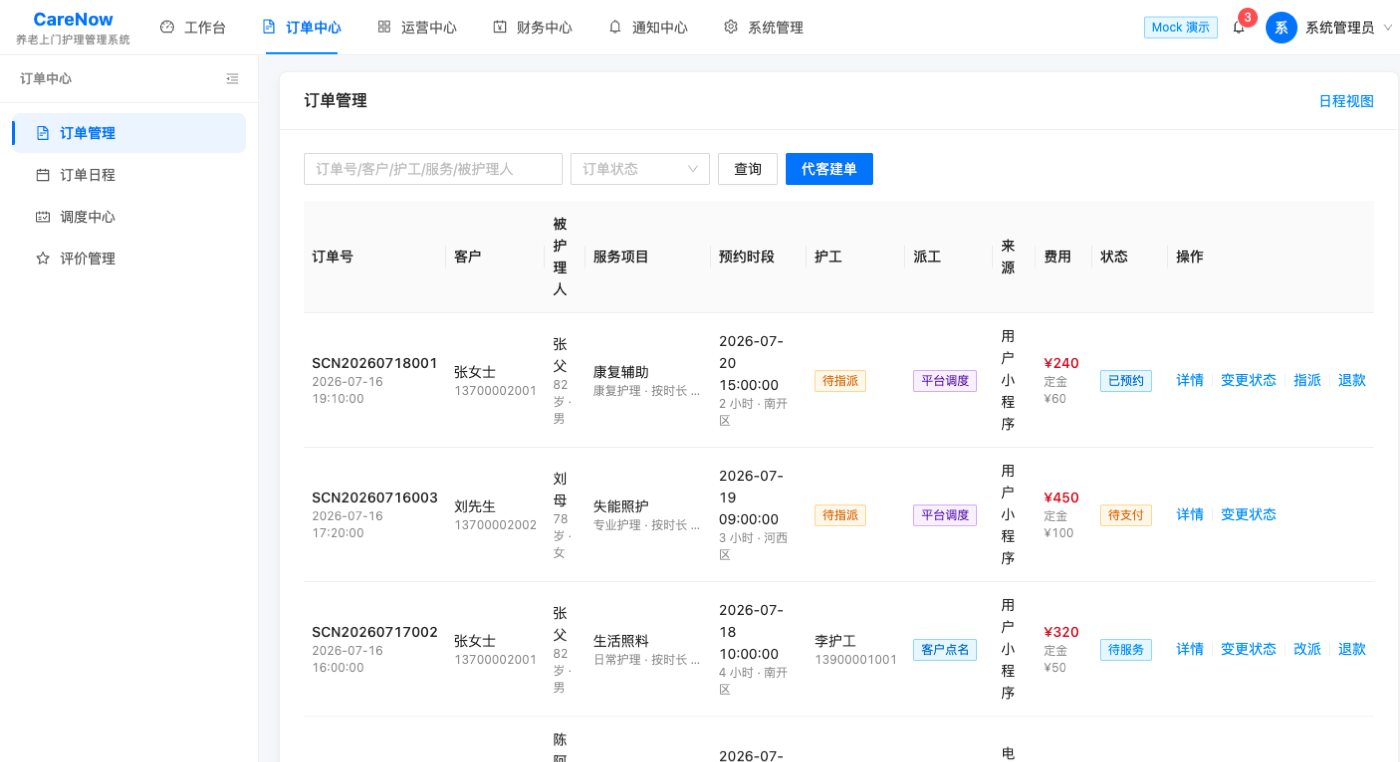Open the 日程视图 link
This screenshot has height=762, width=1400.
pos(1346,101)
